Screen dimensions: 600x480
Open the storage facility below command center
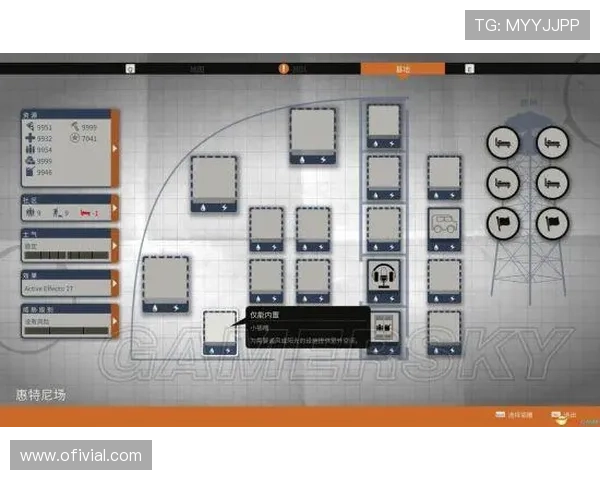coord(383,330)
